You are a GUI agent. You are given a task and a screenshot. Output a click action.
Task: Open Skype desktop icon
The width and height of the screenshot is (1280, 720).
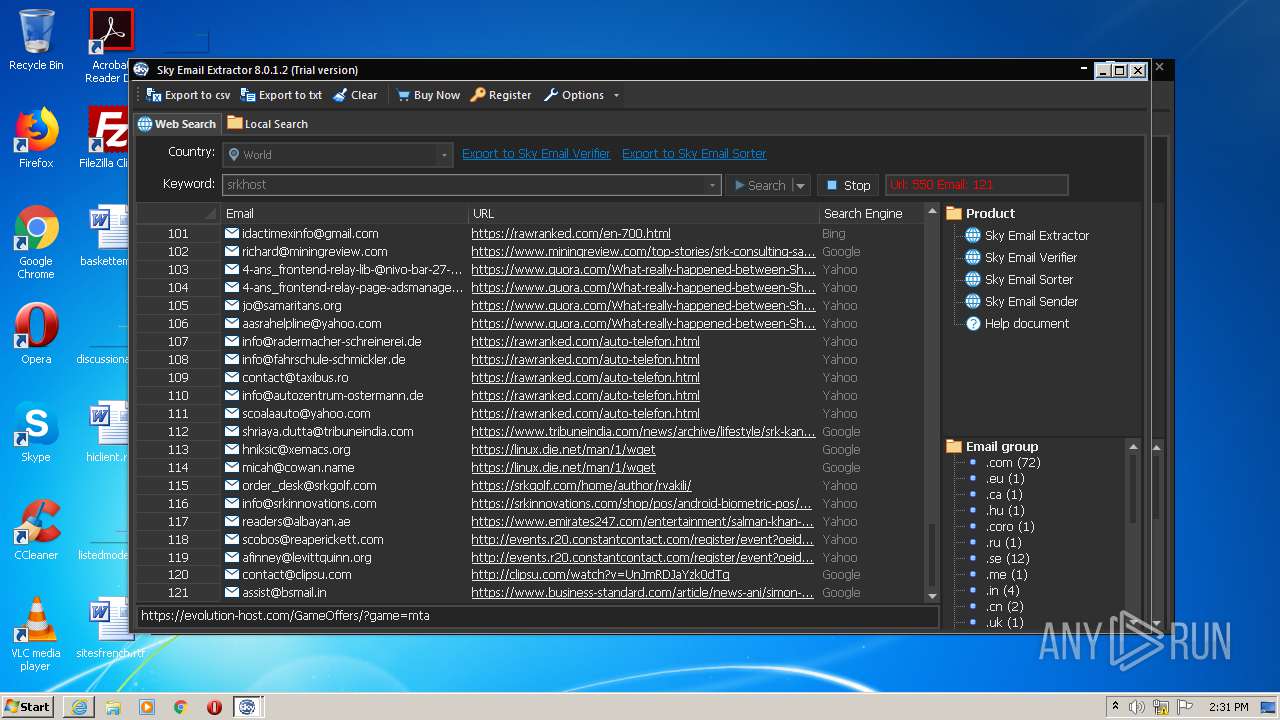pyautogui.click(x=36, y=432)
